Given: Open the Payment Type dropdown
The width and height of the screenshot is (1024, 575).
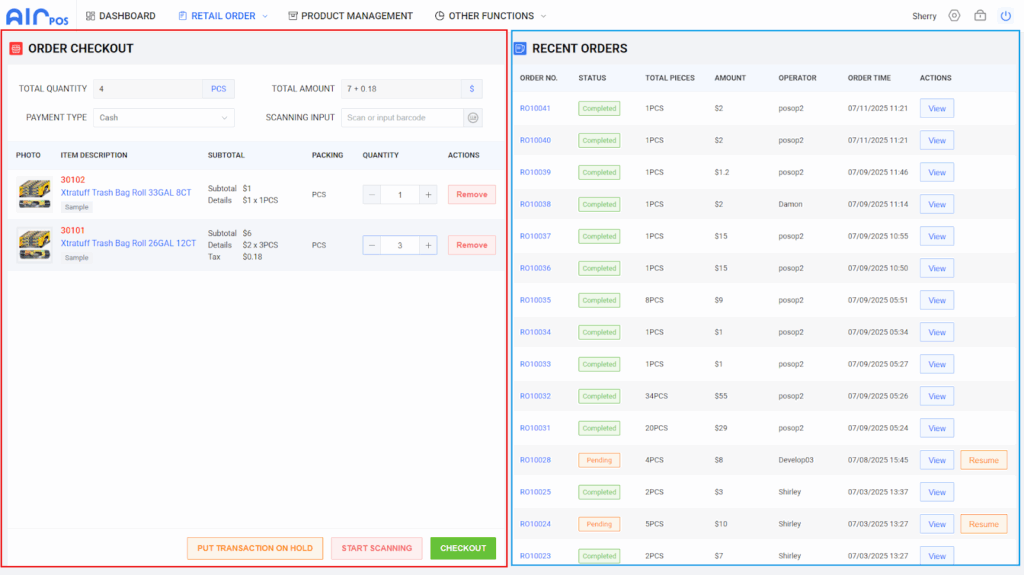Looking at the screenshot, I should click(x=164, y=118).
